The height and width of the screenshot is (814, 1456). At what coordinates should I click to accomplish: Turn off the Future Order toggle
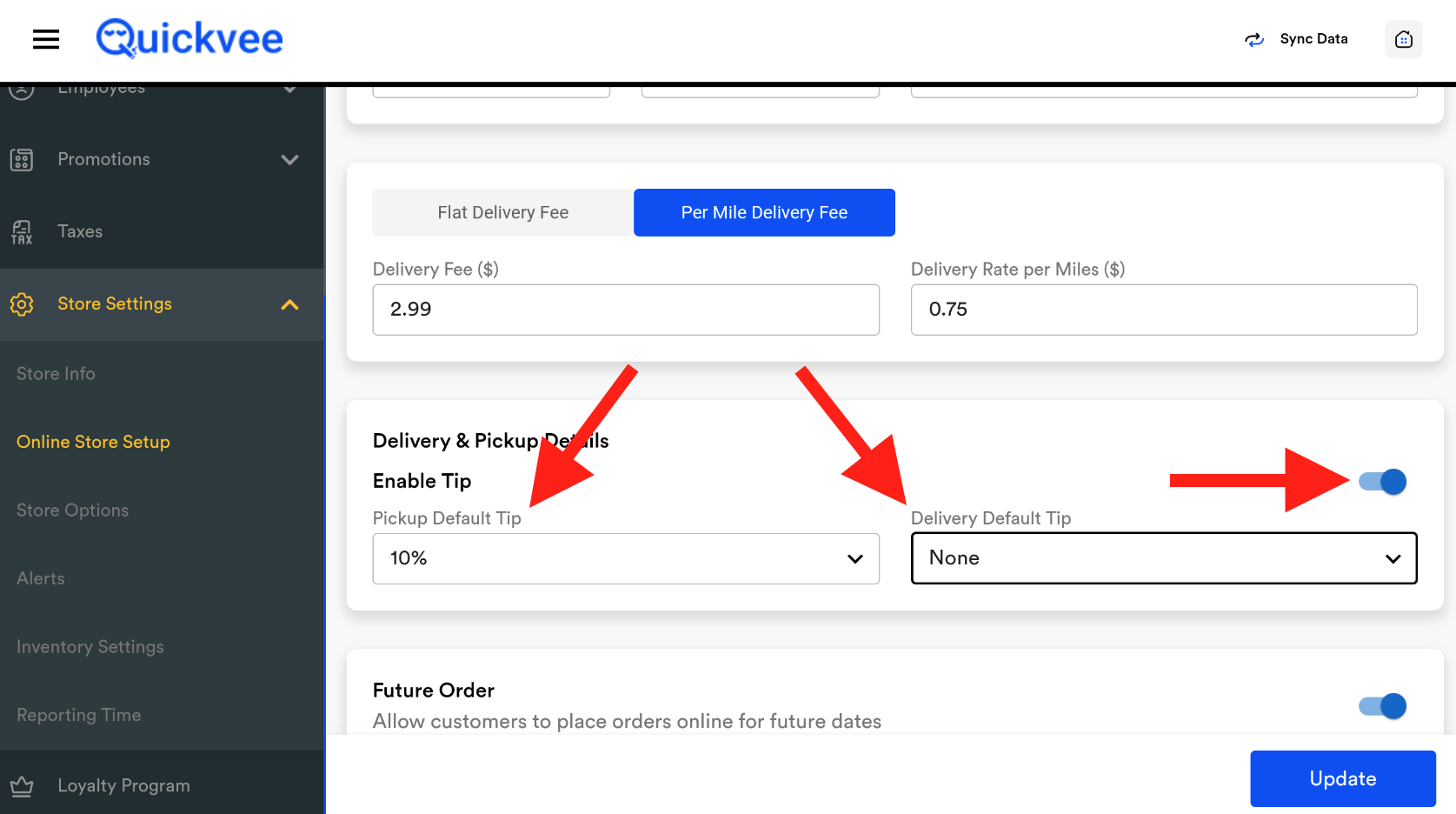click(1382, 706)
